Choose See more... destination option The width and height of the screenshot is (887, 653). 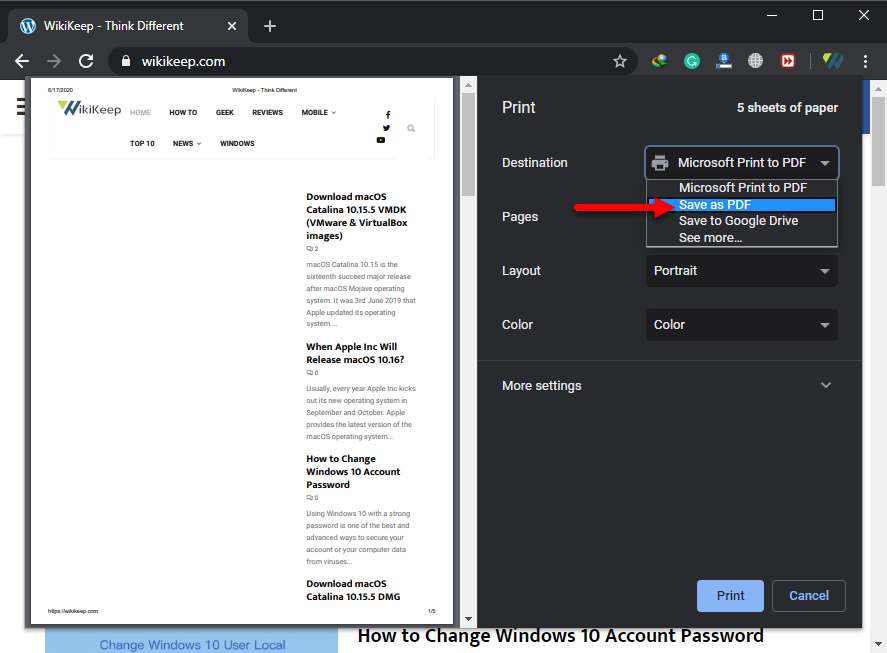(742, 238)
